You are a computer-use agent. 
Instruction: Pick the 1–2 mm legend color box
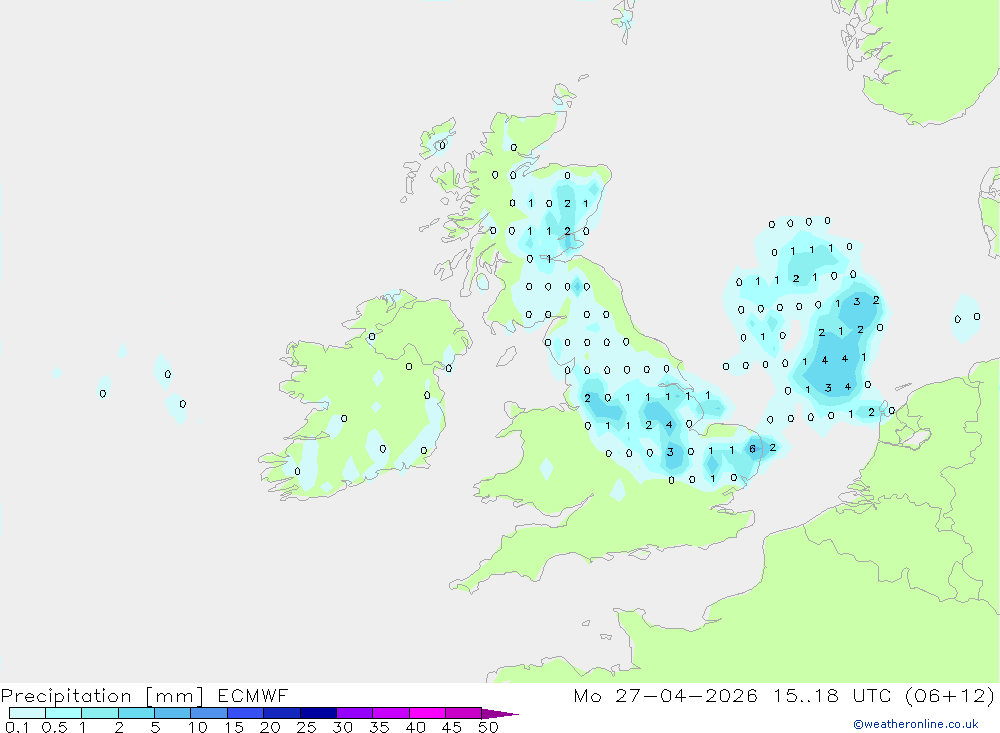point(99,713)
